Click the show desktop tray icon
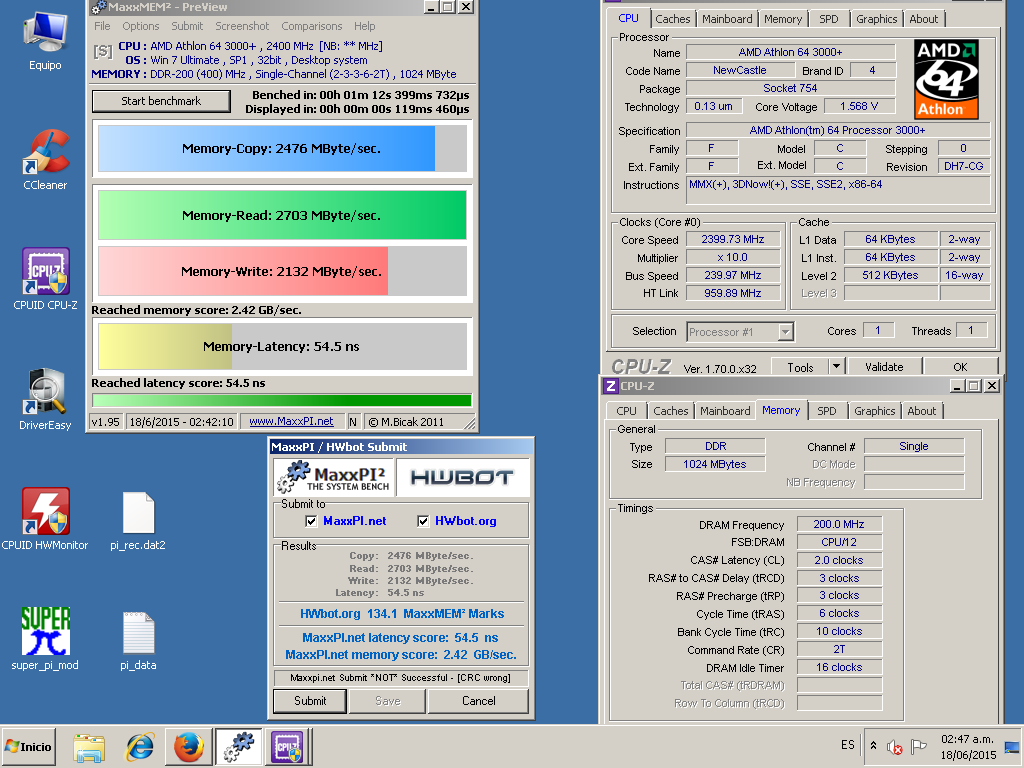 (x=1012, y=746)
